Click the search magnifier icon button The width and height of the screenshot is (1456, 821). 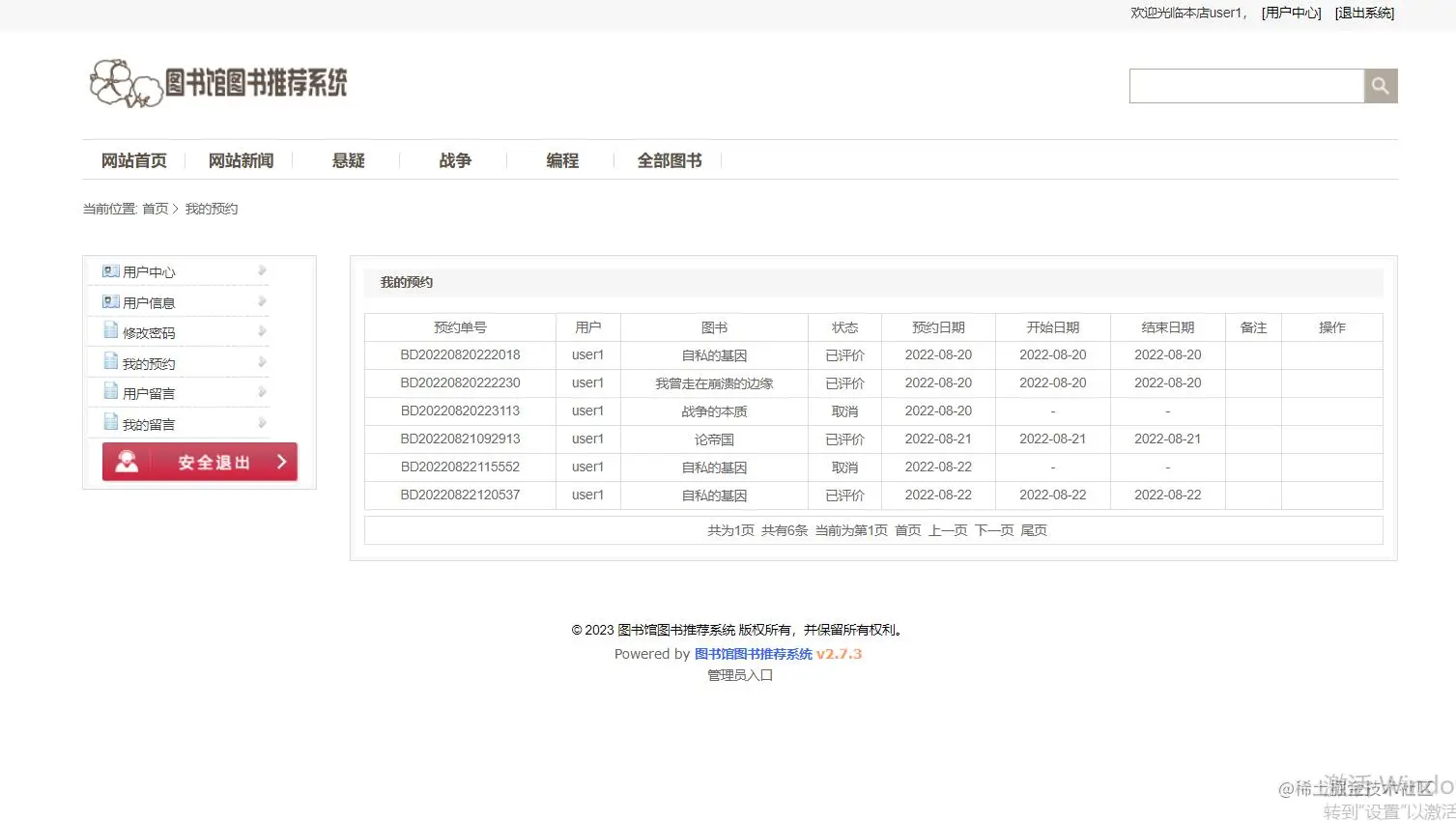[1381, 86]
